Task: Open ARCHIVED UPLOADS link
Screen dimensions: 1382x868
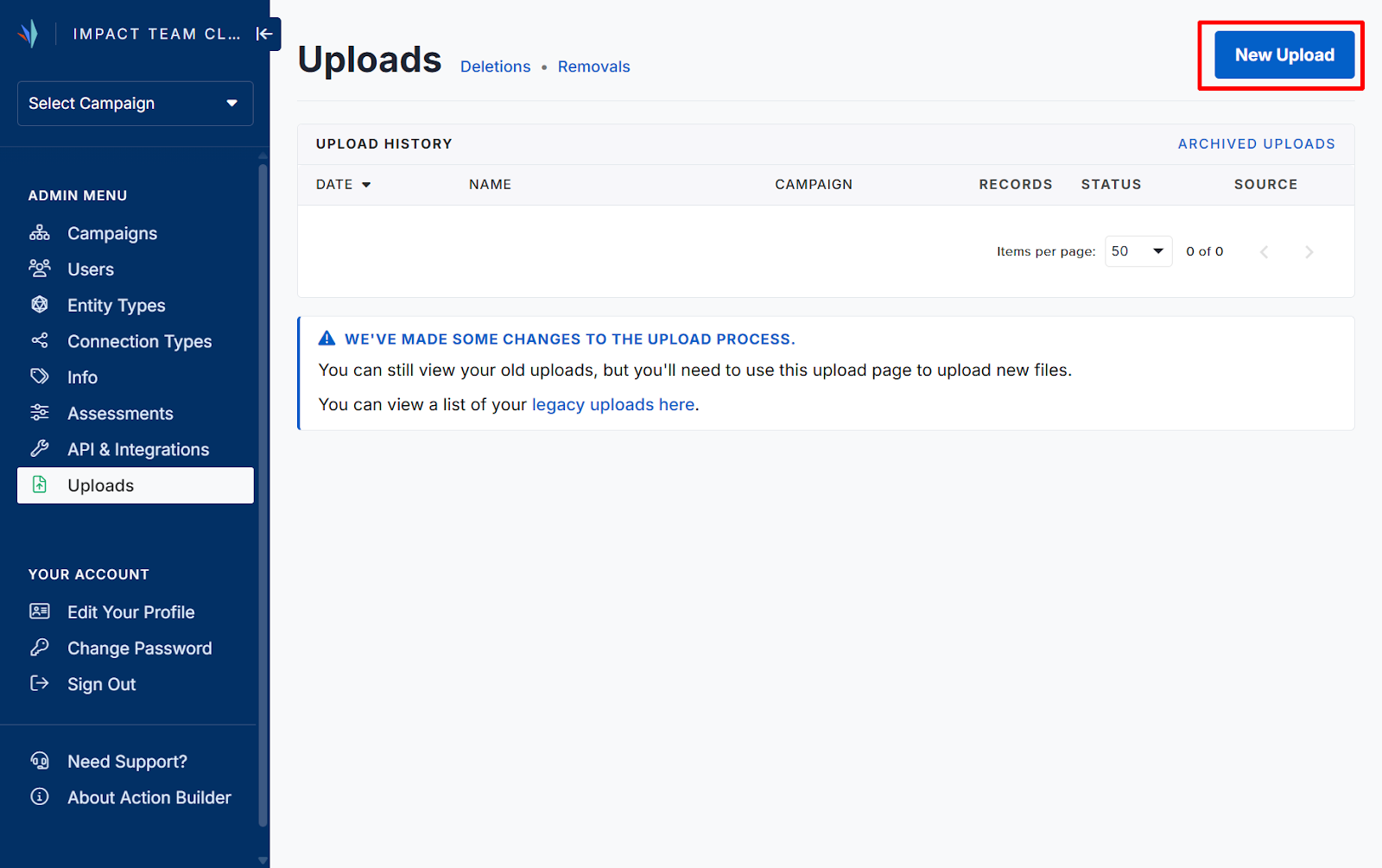Action: point(1257,144)
